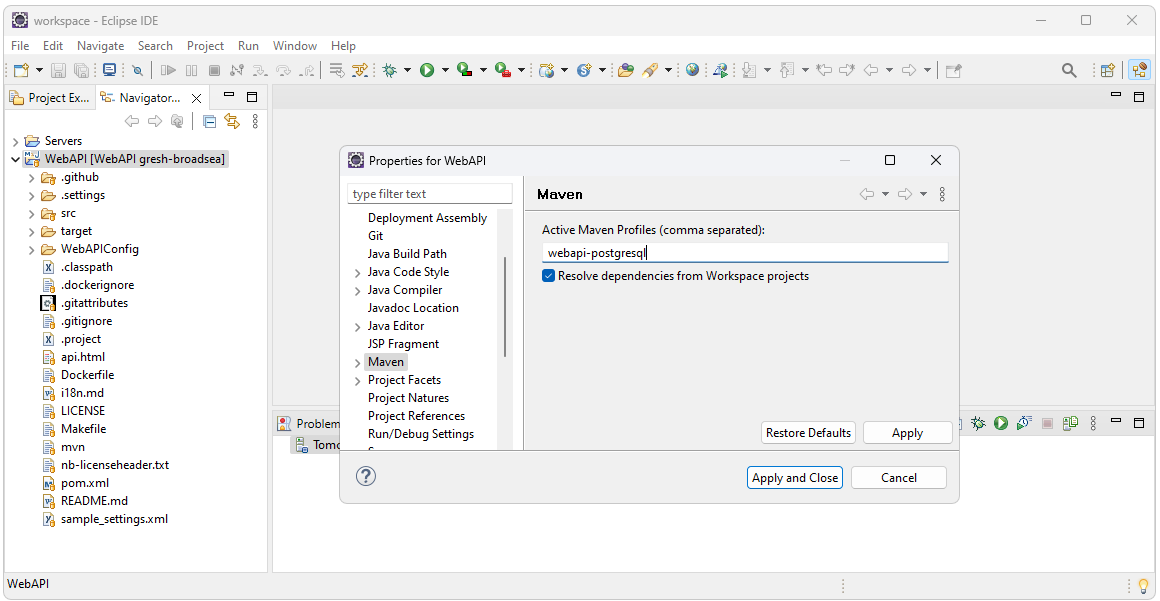Select Run/Debug Settings in properties tree

tap(421, 434)
